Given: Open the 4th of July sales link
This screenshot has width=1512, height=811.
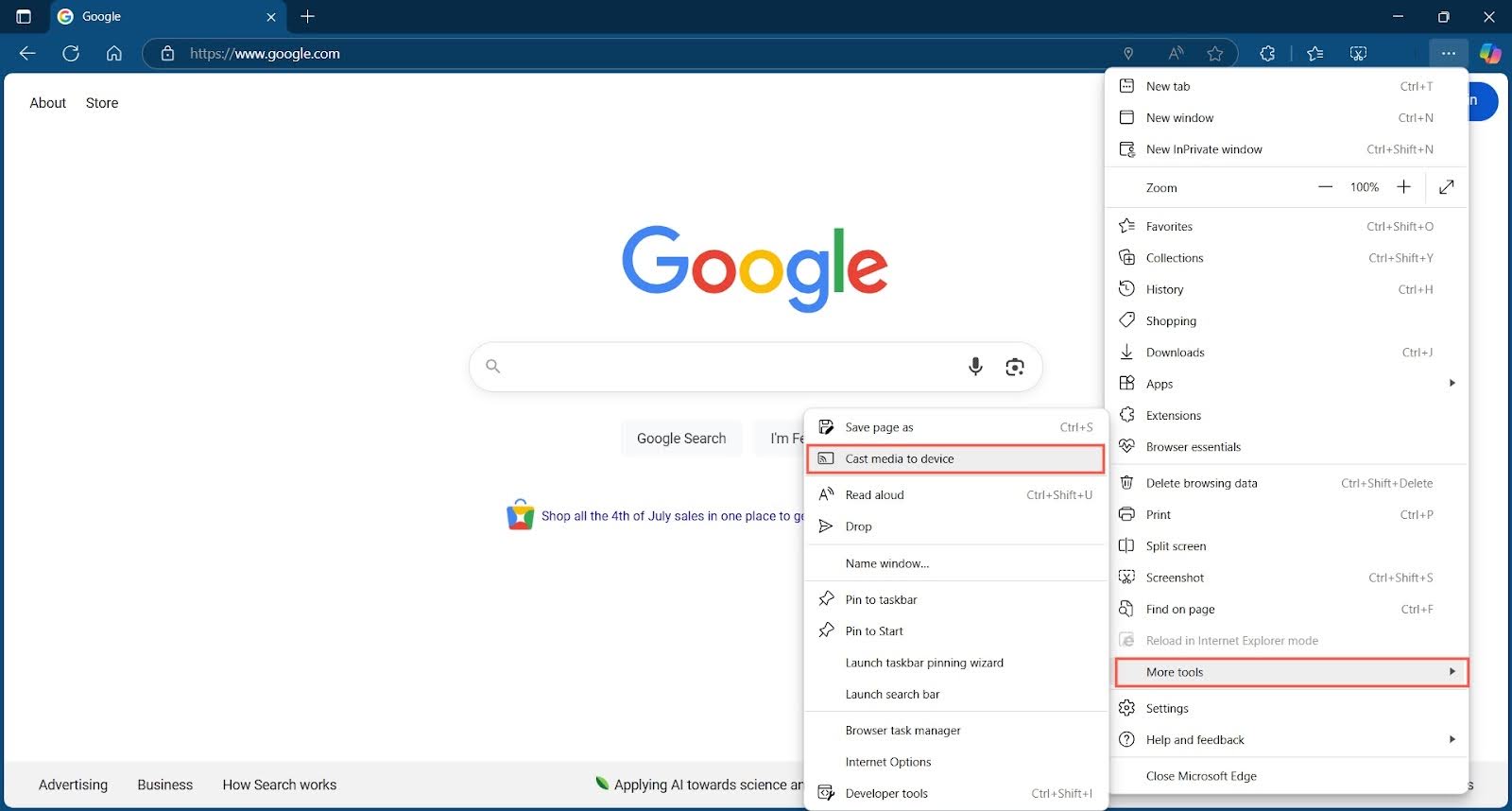Looking at the screenshot, I should pos(672,516).
